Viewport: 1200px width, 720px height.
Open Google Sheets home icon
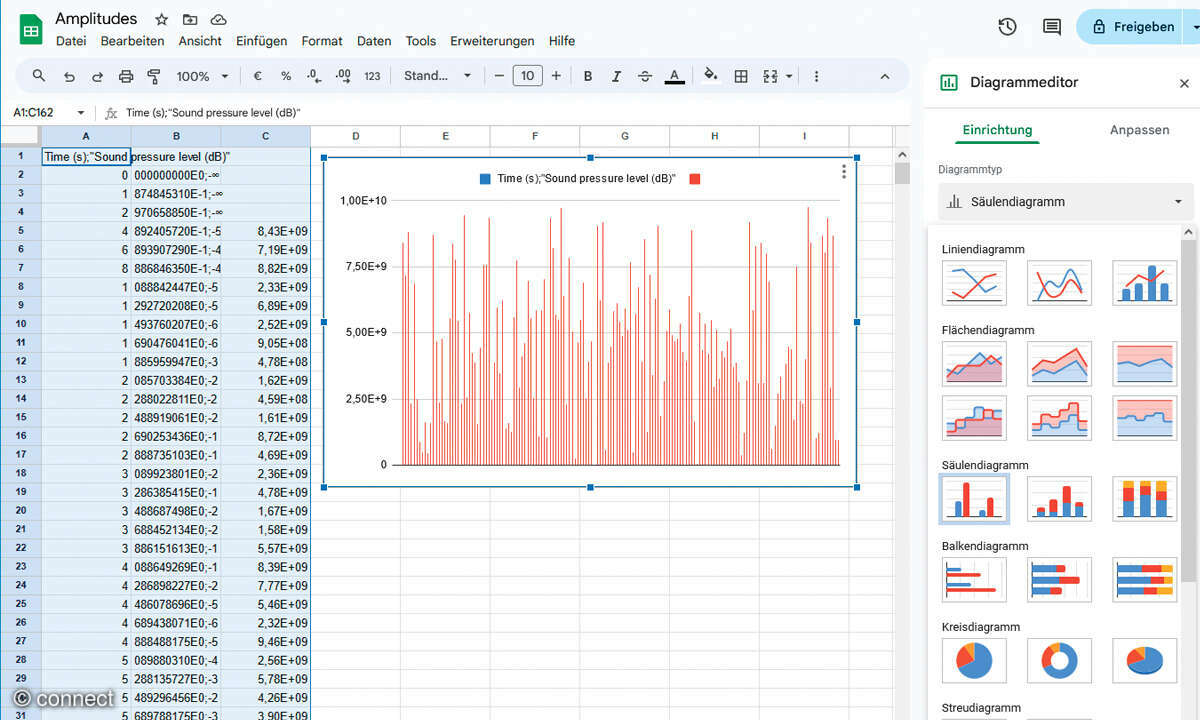pos(31,28)
